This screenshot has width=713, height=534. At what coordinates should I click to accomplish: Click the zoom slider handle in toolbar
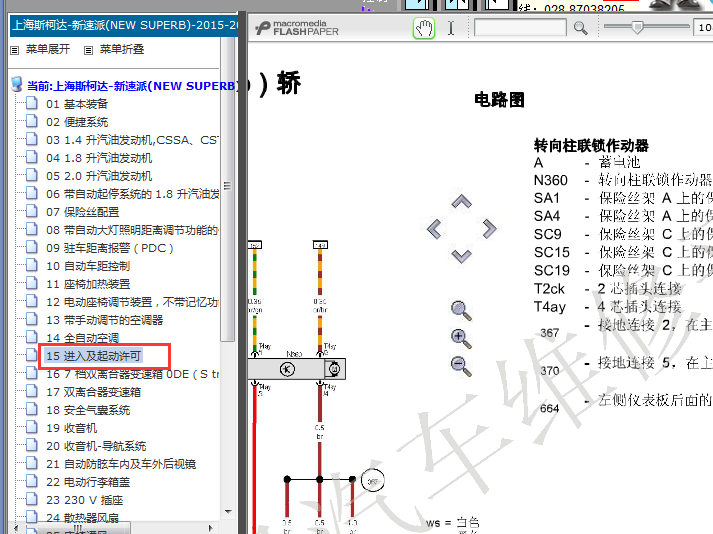click(638, 27)
